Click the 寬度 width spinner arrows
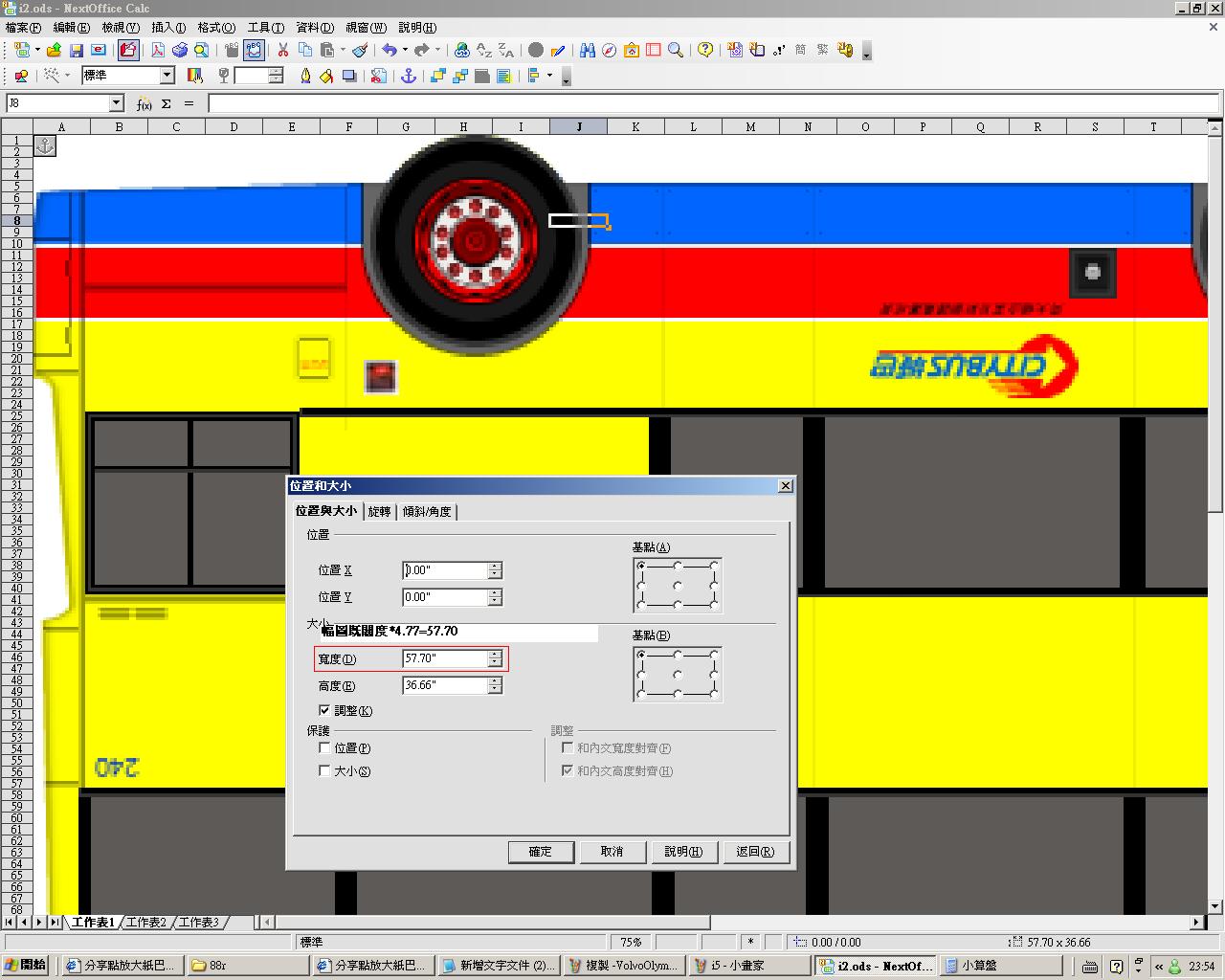The image size is (1225, 980). pyautogui.click(x=495, y=658)
